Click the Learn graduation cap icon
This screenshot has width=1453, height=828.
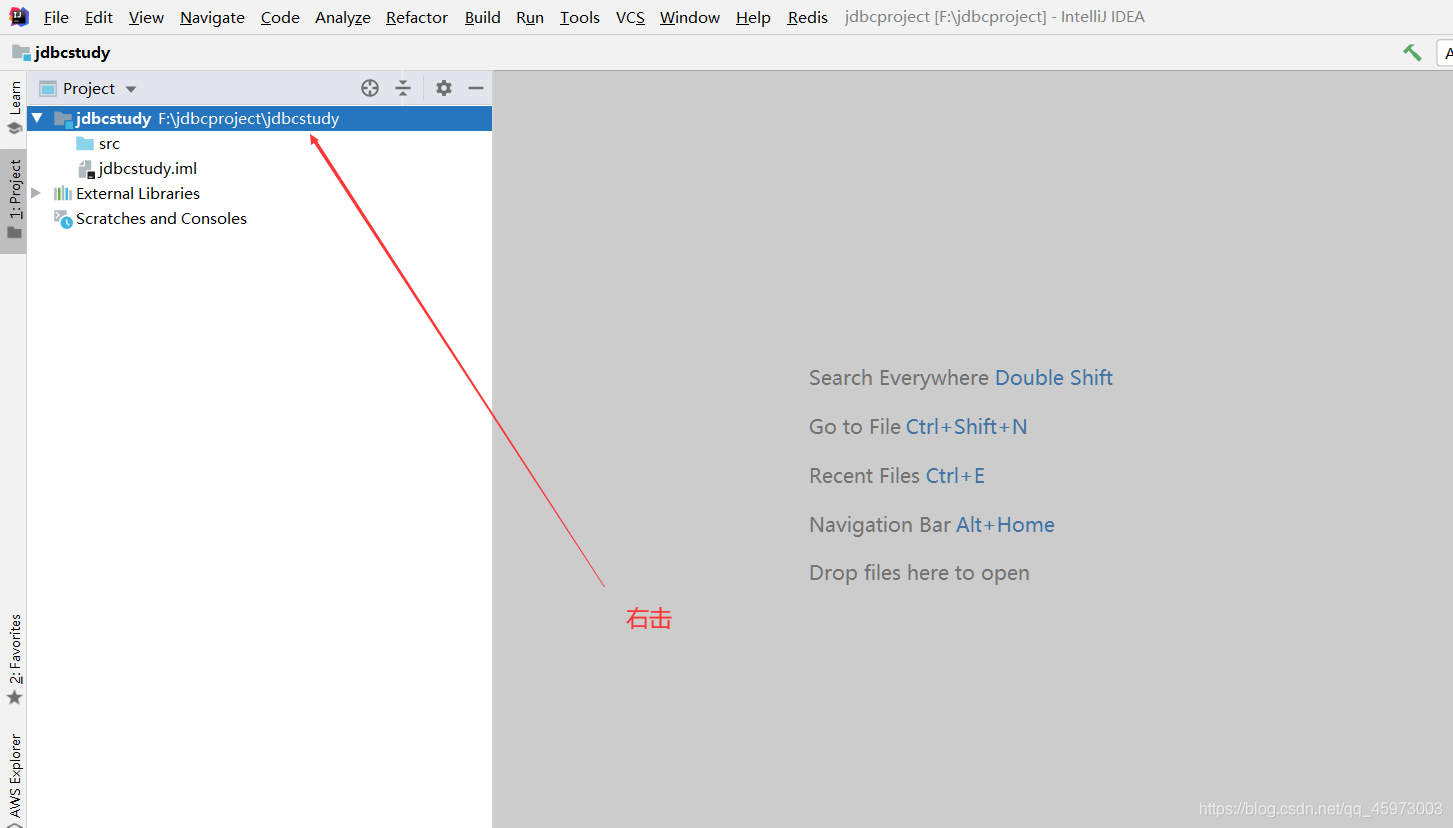14,128
